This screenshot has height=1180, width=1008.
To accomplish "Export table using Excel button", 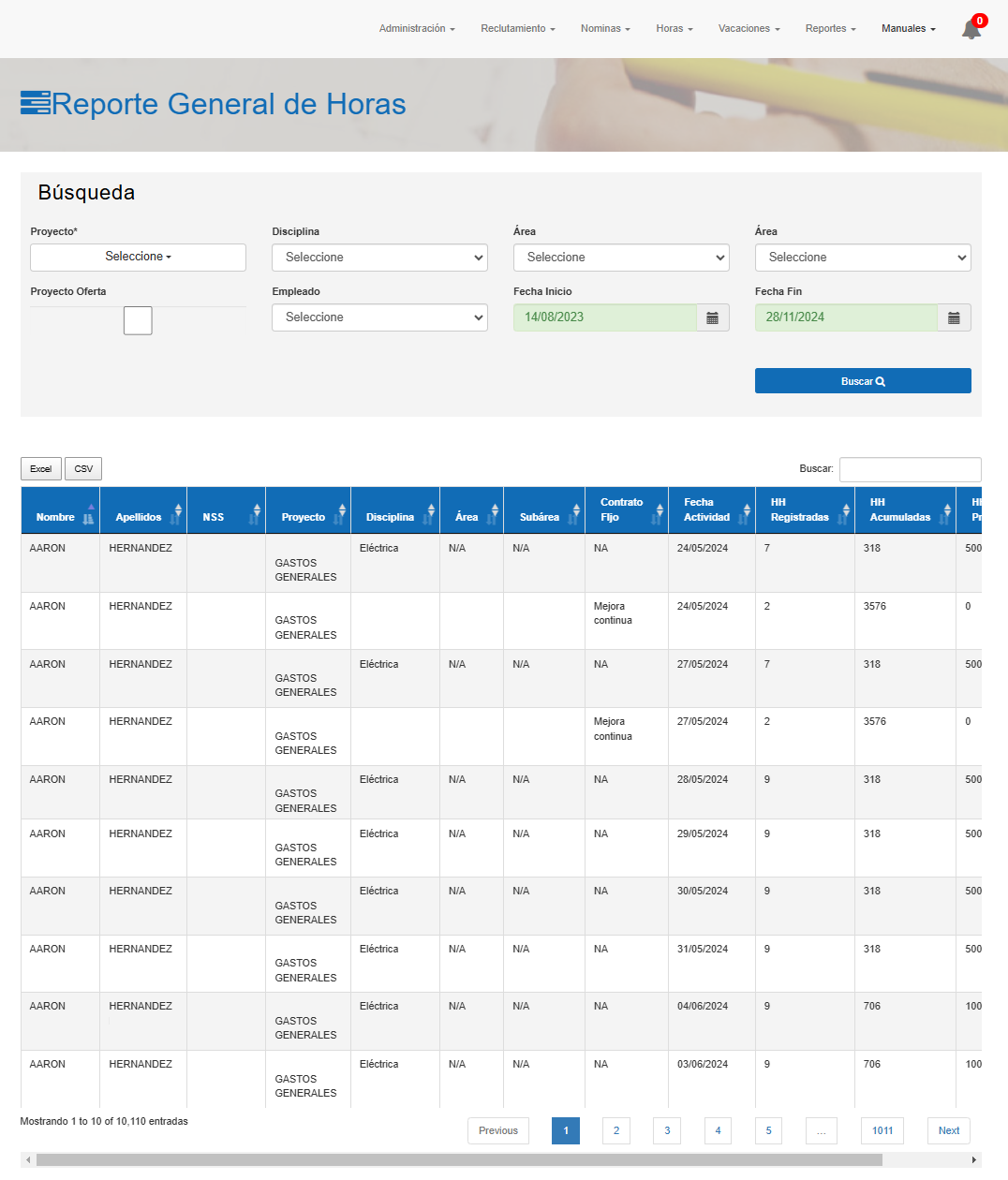I will tap(41, 469).
